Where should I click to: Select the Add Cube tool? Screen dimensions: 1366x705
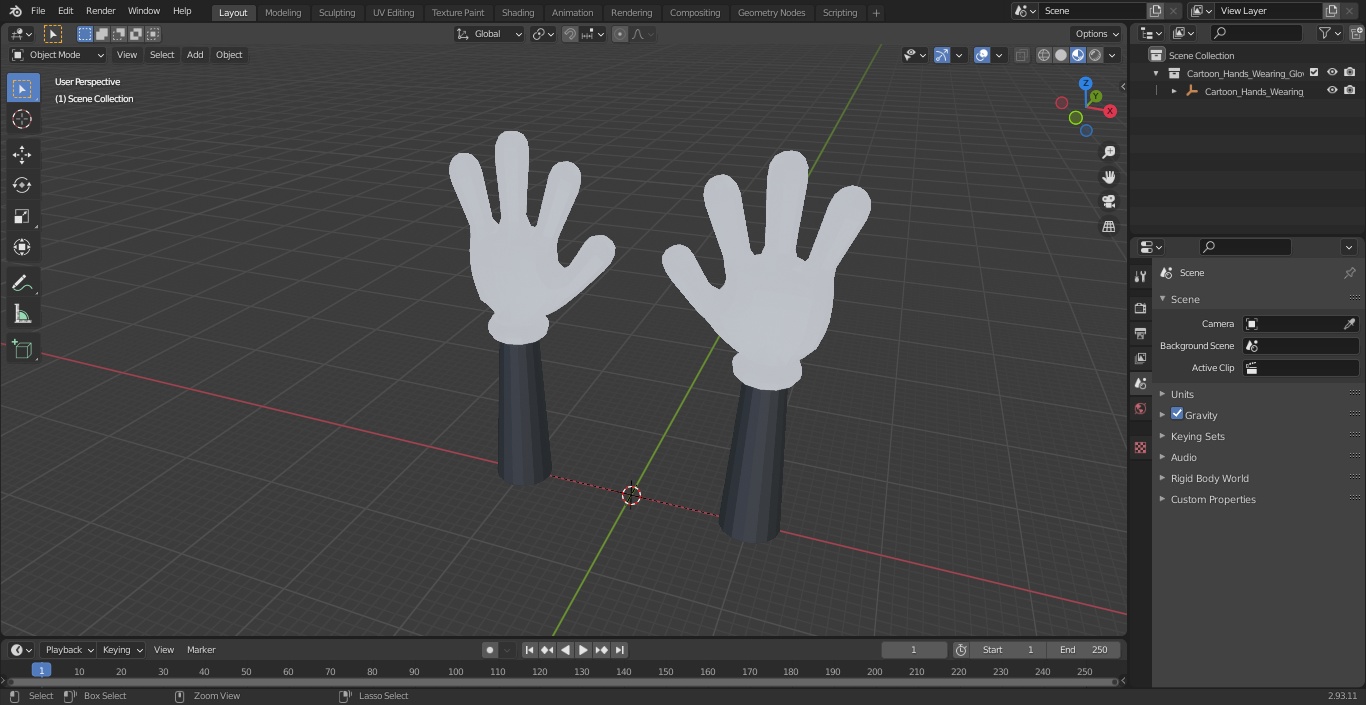(22, 350)
